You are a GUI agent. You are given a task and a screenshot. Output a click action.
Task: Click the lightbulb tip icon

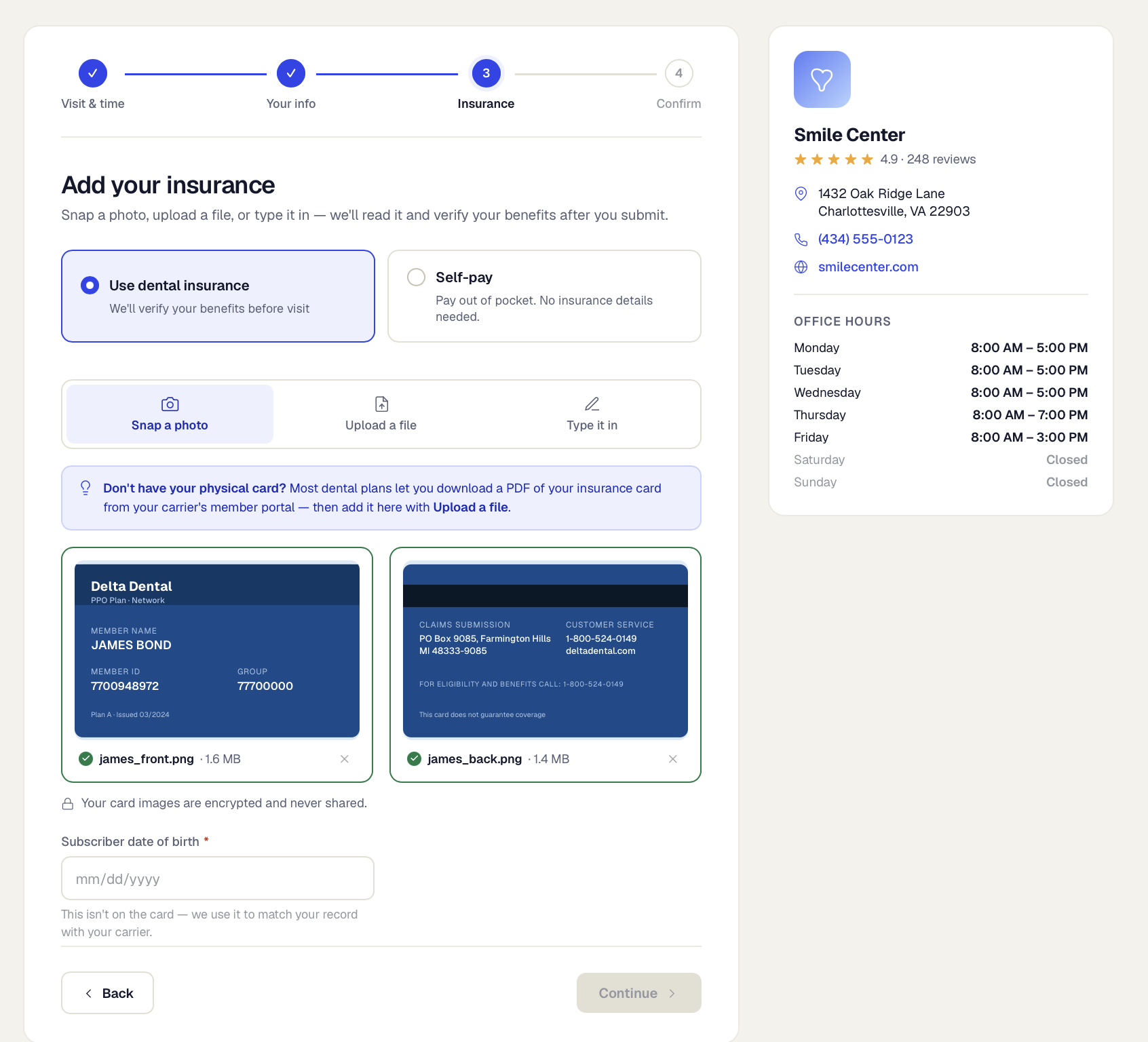coord(85,488)
